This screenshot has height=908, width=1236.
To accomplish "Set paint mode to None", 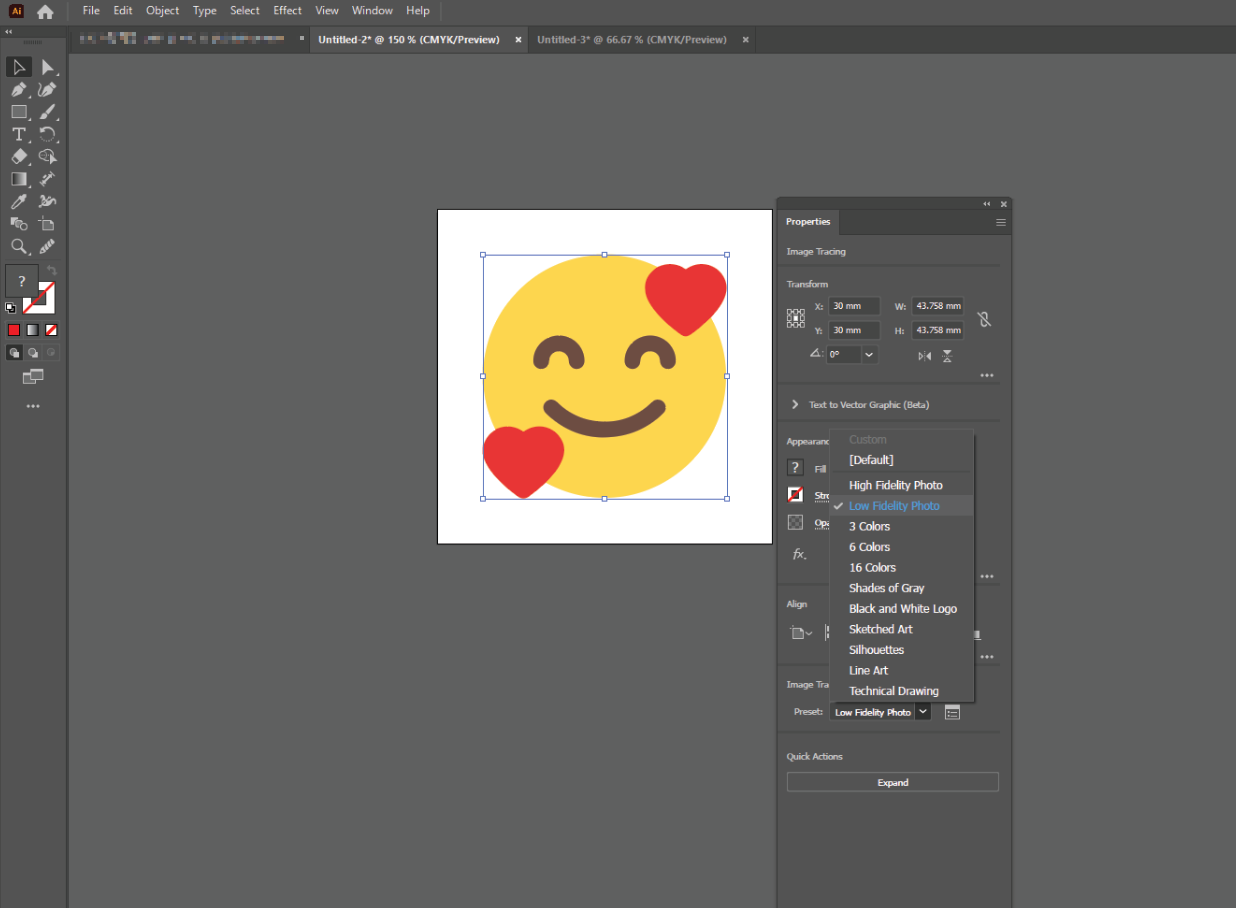I will point(51,330).
